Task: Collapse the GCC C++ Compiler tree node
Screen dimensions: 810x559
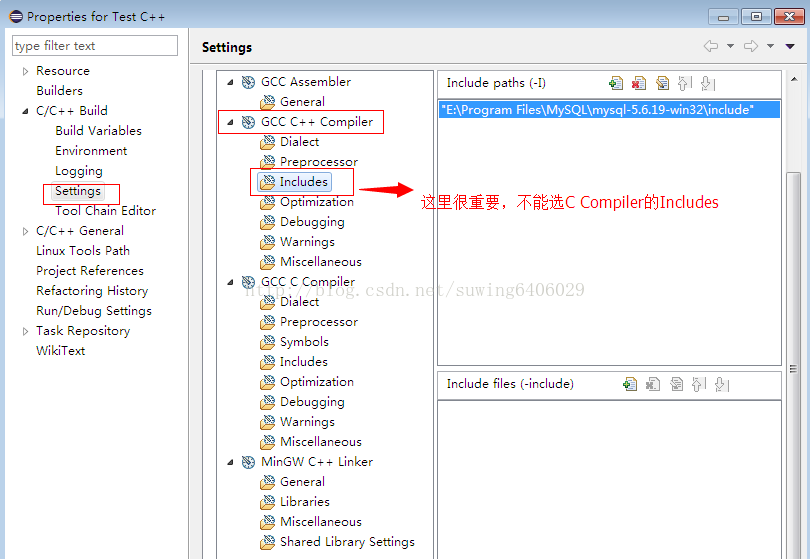Action: (230, 122)
